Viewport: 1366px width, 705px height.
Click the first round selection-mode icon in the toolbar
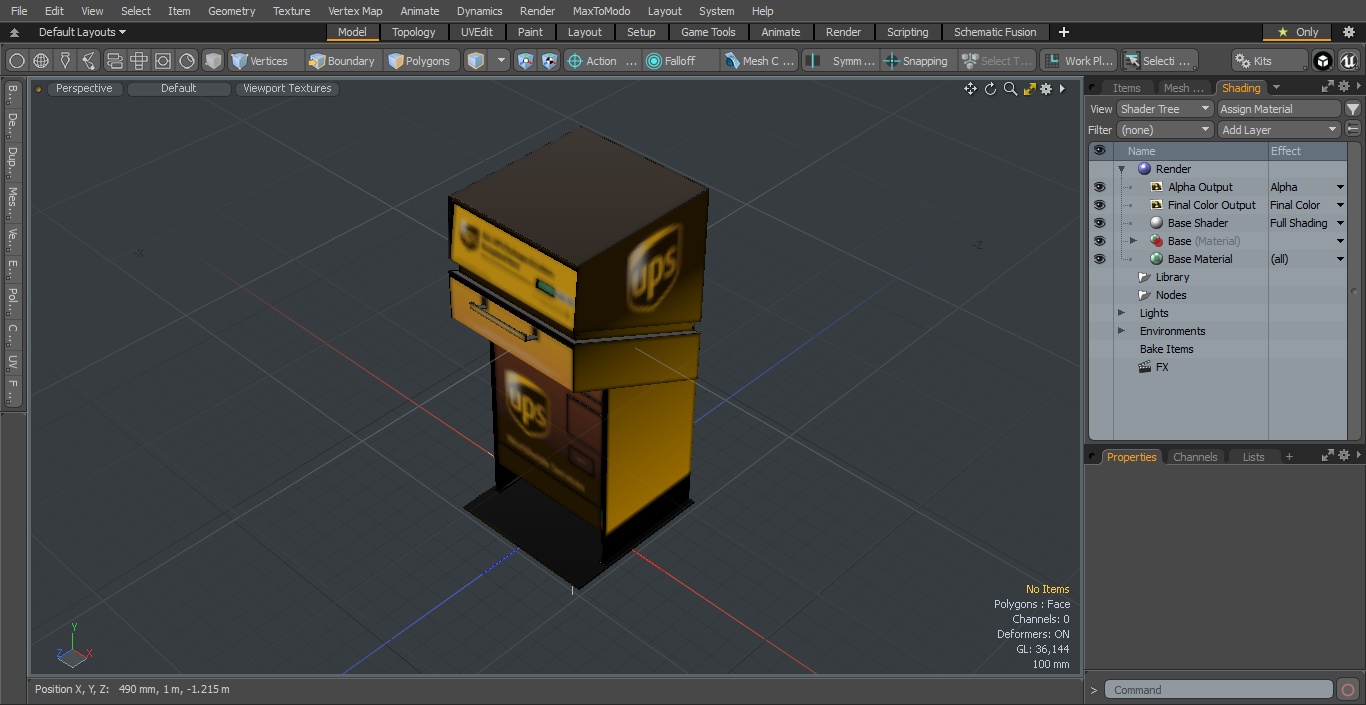pos(16,61)
